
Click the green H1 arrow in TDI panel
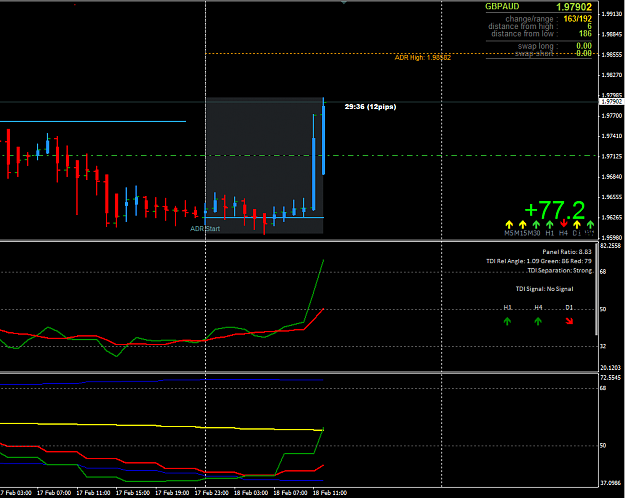click(x=507, y=321)
